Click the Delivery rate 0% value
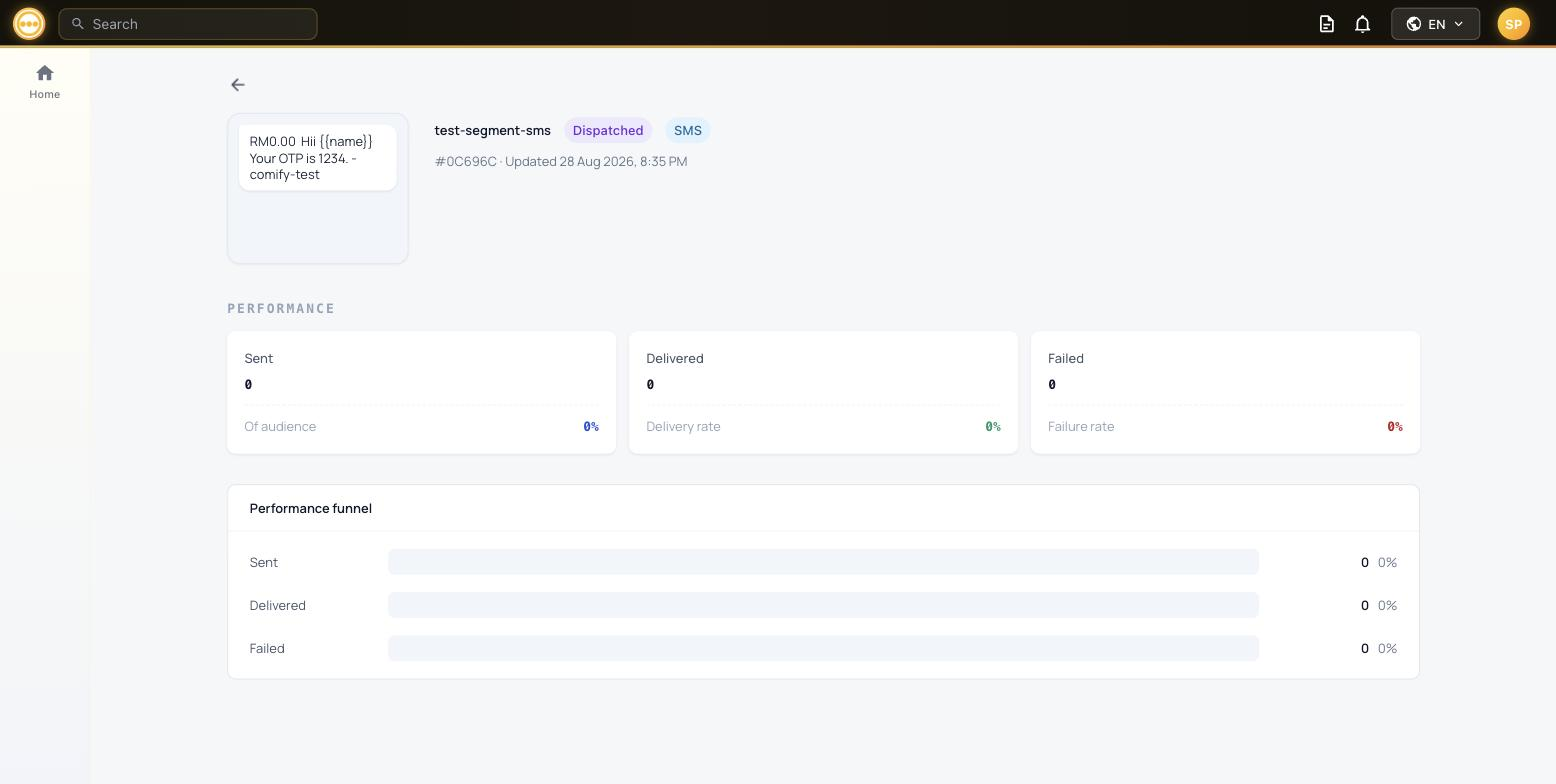This screenshot has height=784, width=1556. (x=993, y=427)
